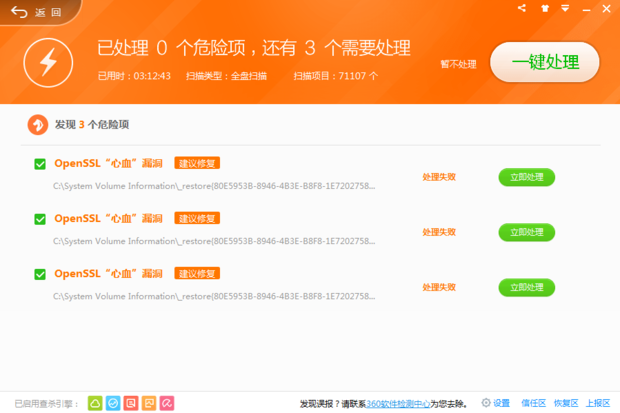Uncheck the second OpenSSL 心血 漏洞 item
This screenshot has width=620, height=413.
coord(40,219)
